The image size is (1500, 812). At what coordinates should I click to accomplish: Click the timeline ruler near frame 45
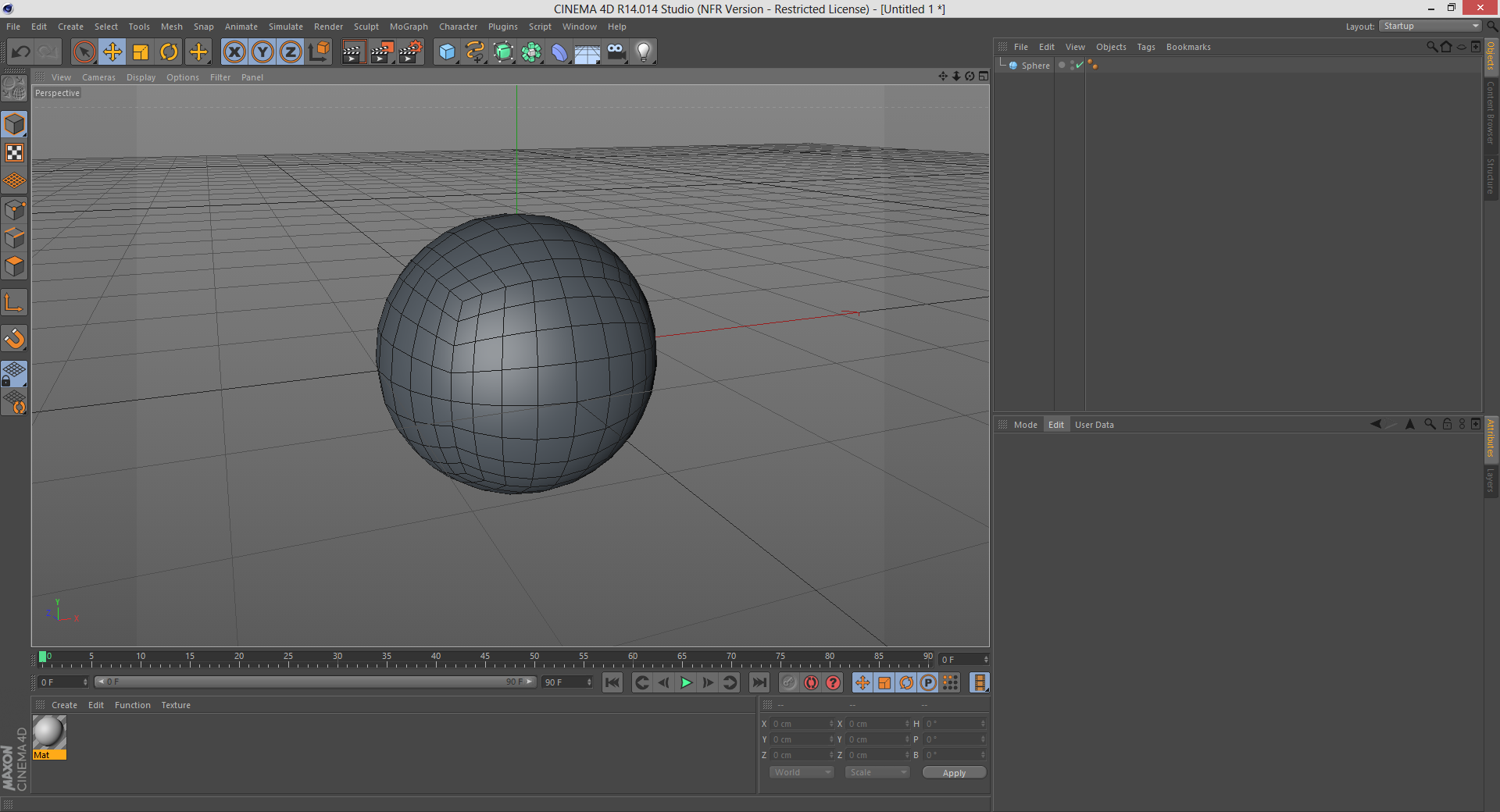coord(484,658)
